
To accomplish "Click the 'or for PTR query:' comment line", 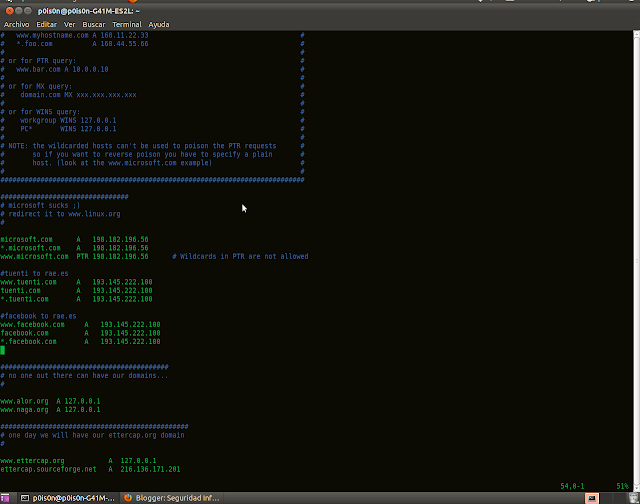I will (x=38, y=61).
